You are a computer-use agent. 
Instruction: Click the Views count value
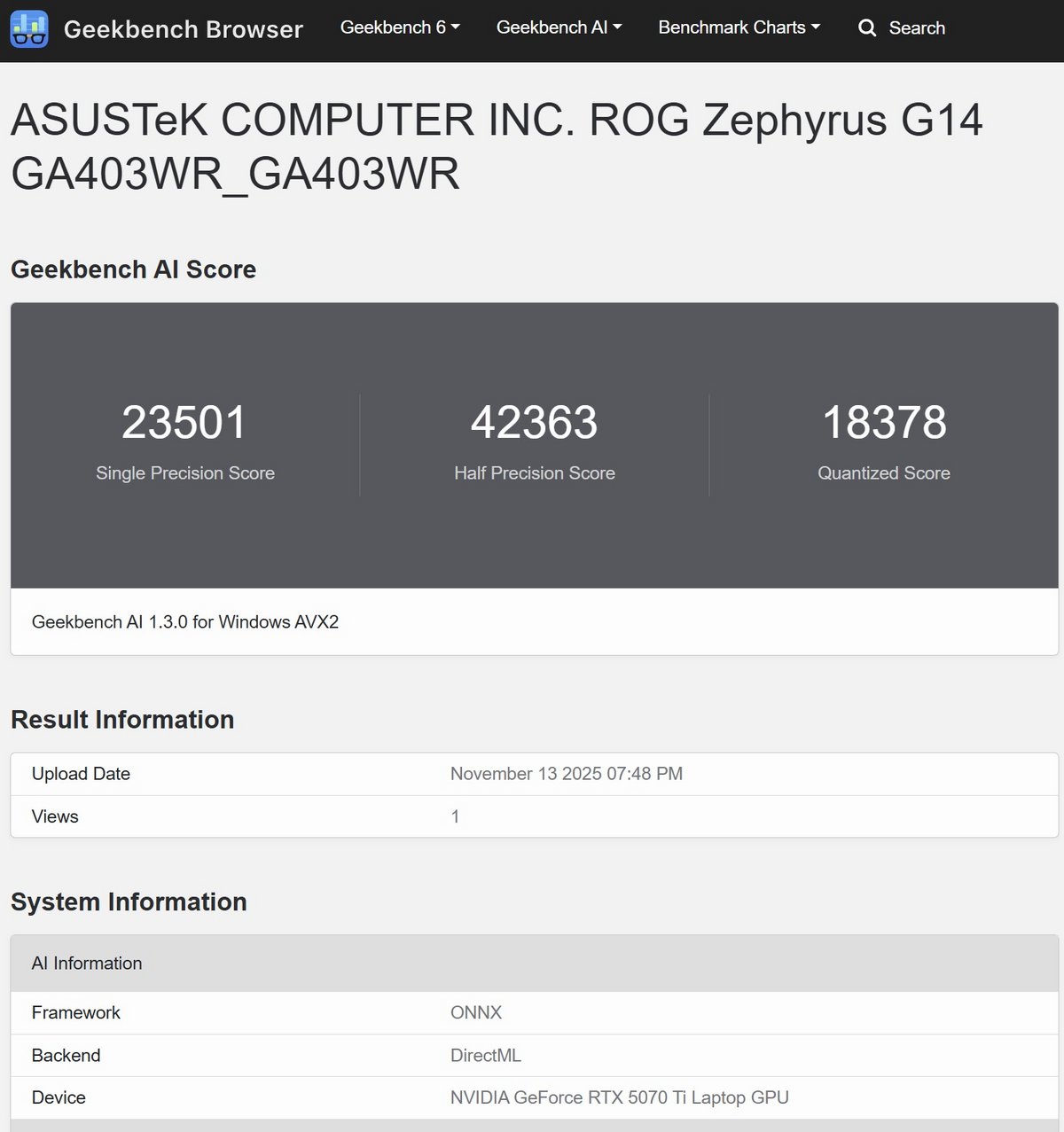[x=455, y=816]
